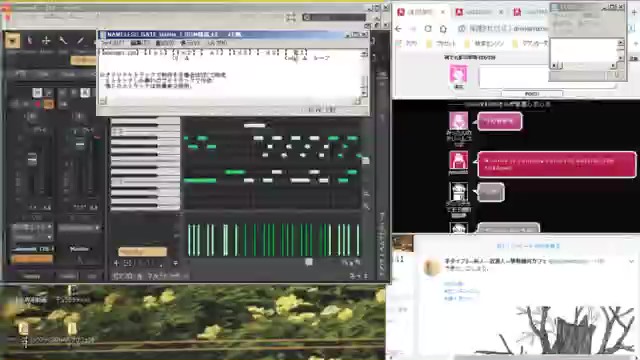The width and height of the screenshot is (640, 360).
Task: Select the move cross tool in the DAW toolbar
Action: coord(46,40)
